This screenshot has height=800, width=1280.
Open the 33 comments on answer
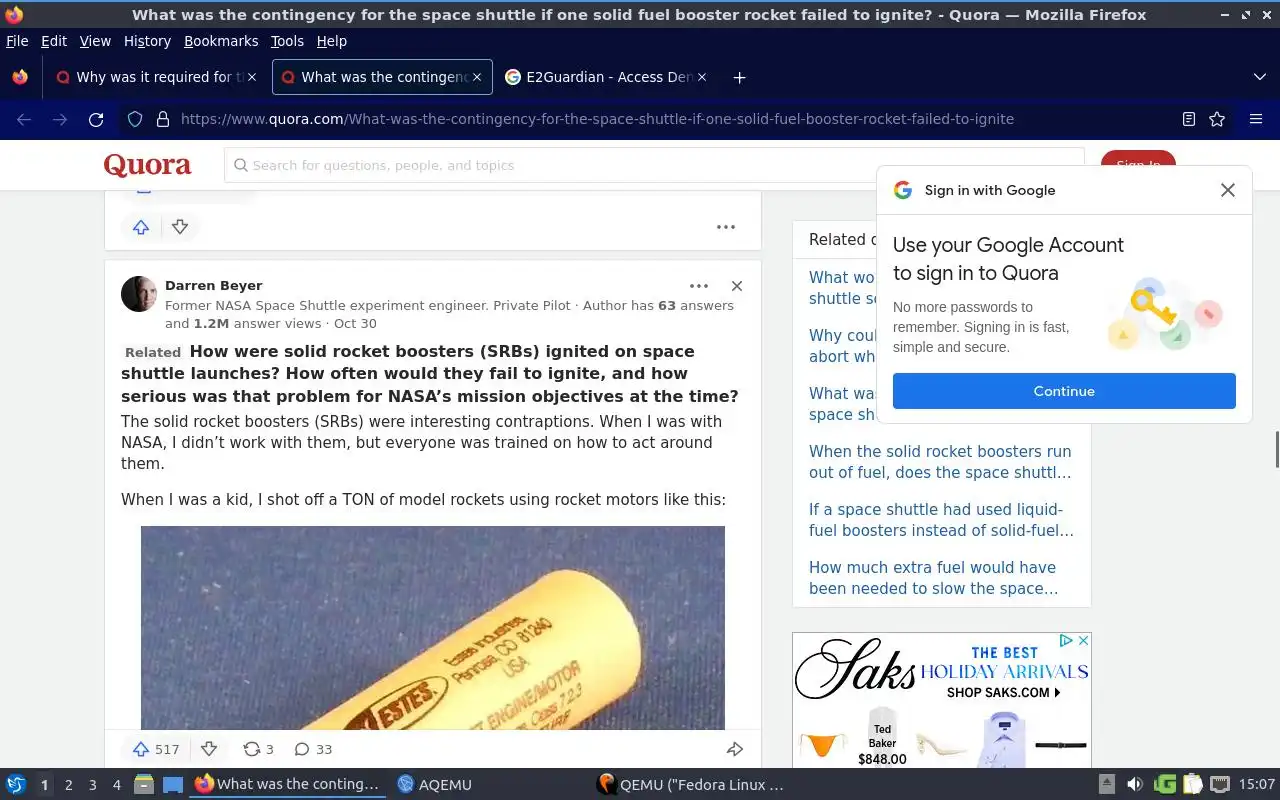coord(313,749)
